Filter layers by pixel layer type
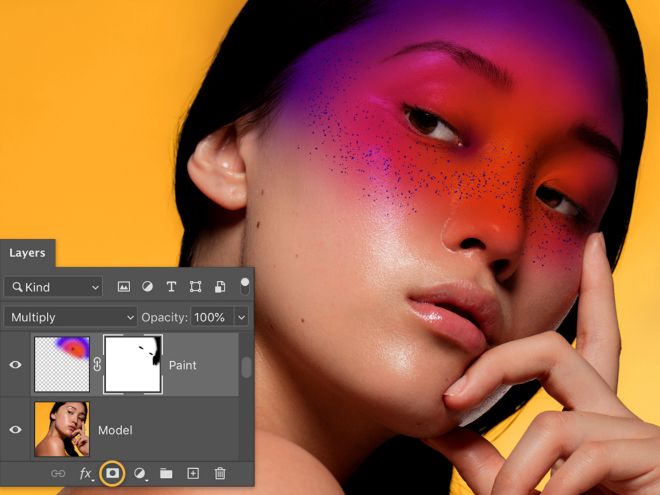The image size is (660, 495). [x=124, y=287]
